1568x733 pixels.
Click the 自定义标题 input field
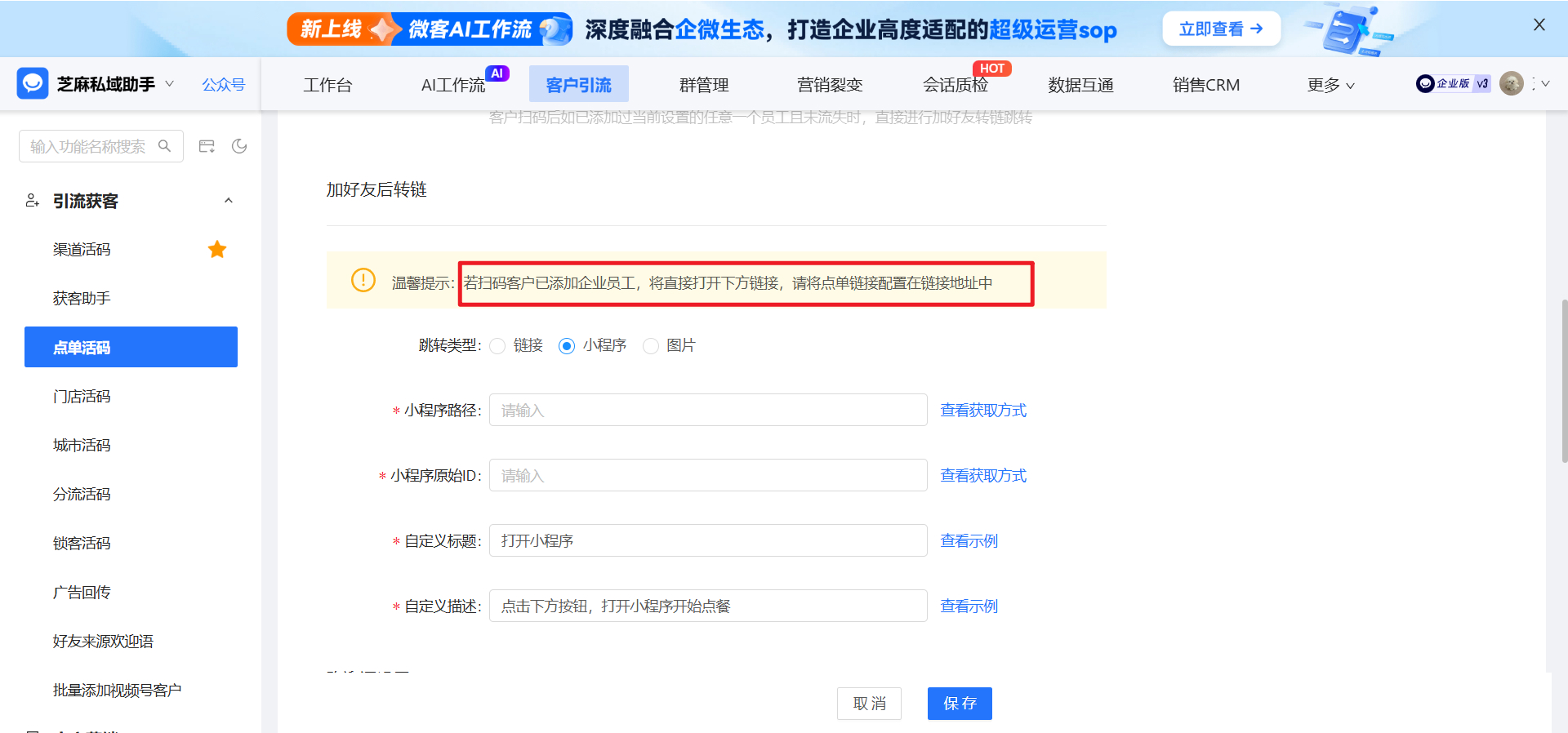click(x=708, y=540)
